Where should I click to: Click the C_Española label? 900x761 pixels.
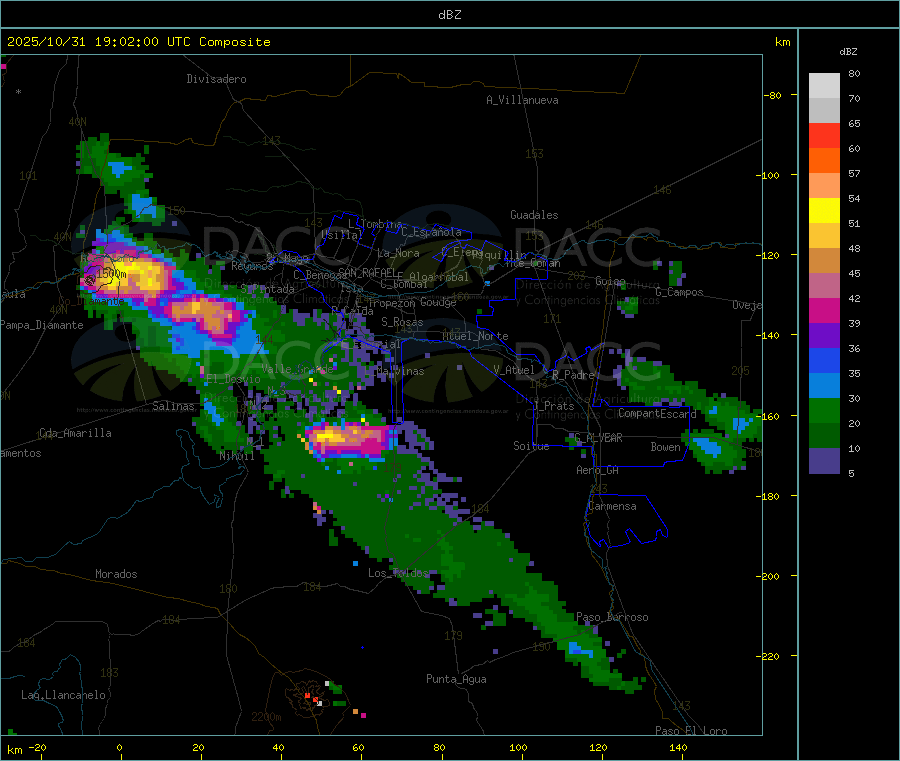tap(432, 232)
